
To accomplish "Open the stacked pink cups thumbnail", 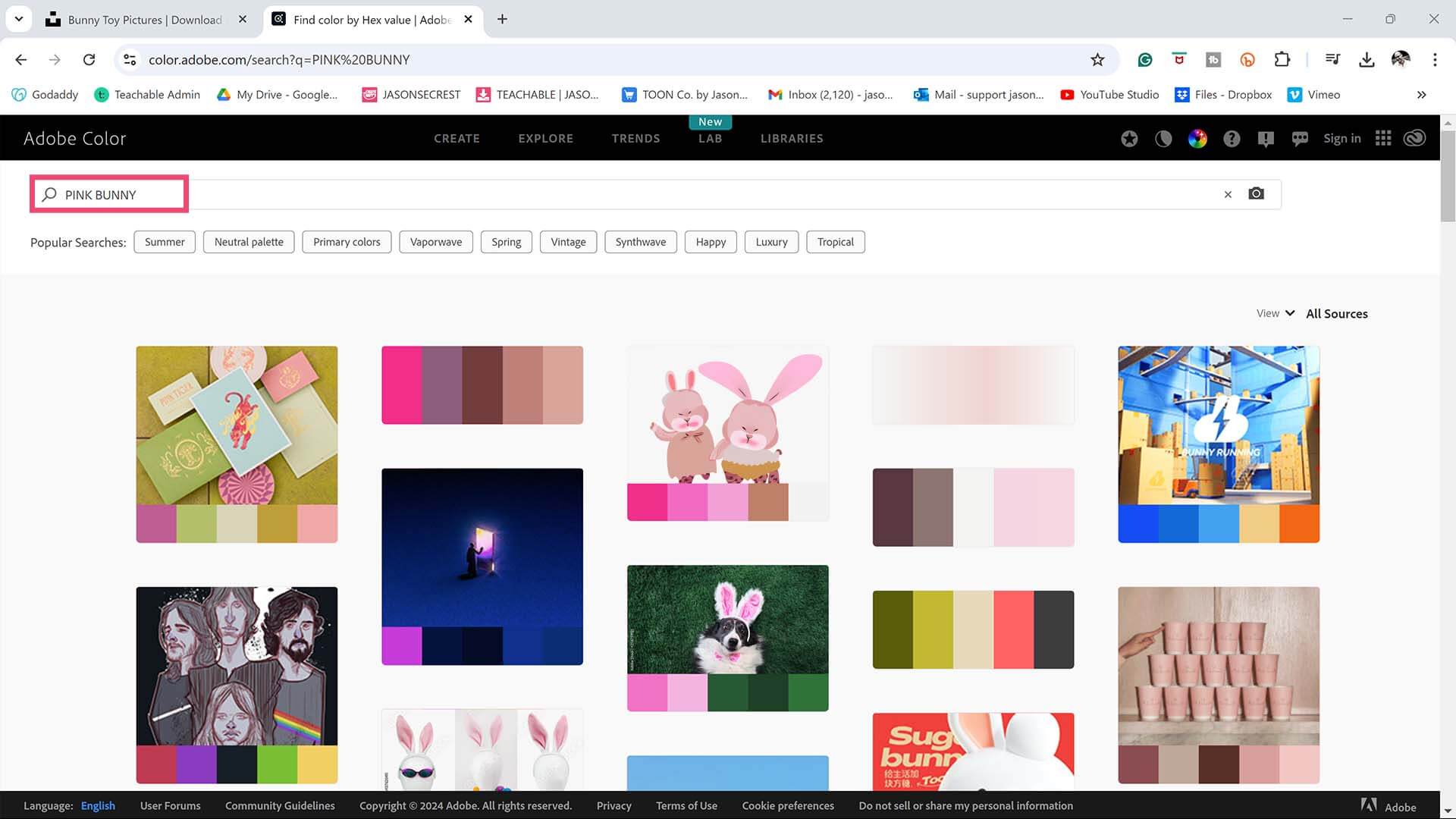I will point(1218,666).
